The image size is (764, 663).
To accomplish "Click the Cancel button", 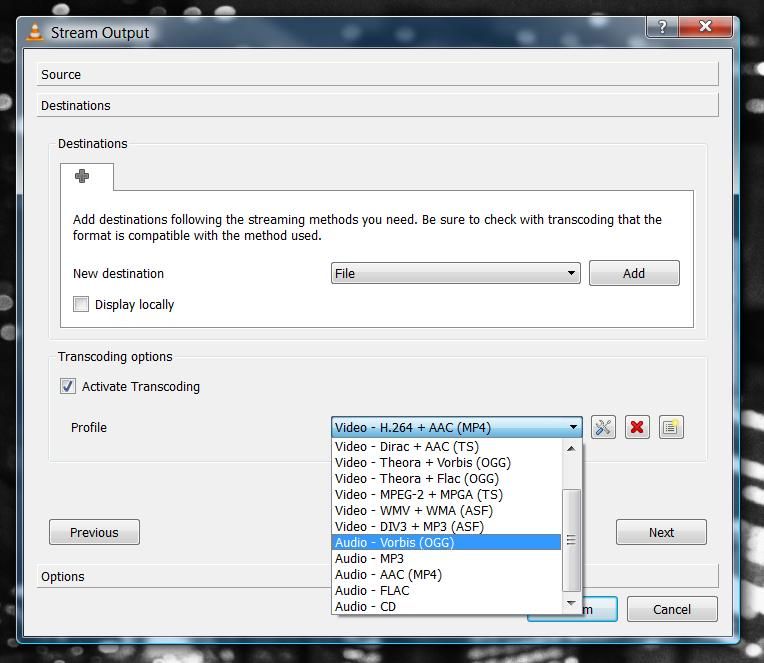I will pyautogui.click(x=671, y=609).
